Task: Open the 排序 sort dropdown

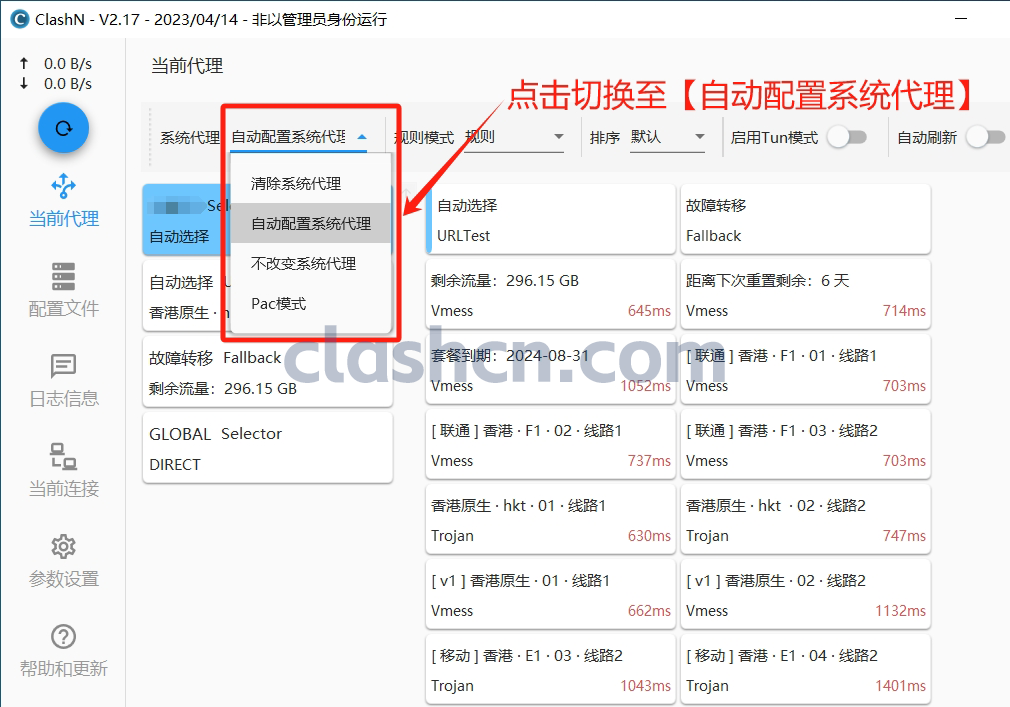Action: 667,137
